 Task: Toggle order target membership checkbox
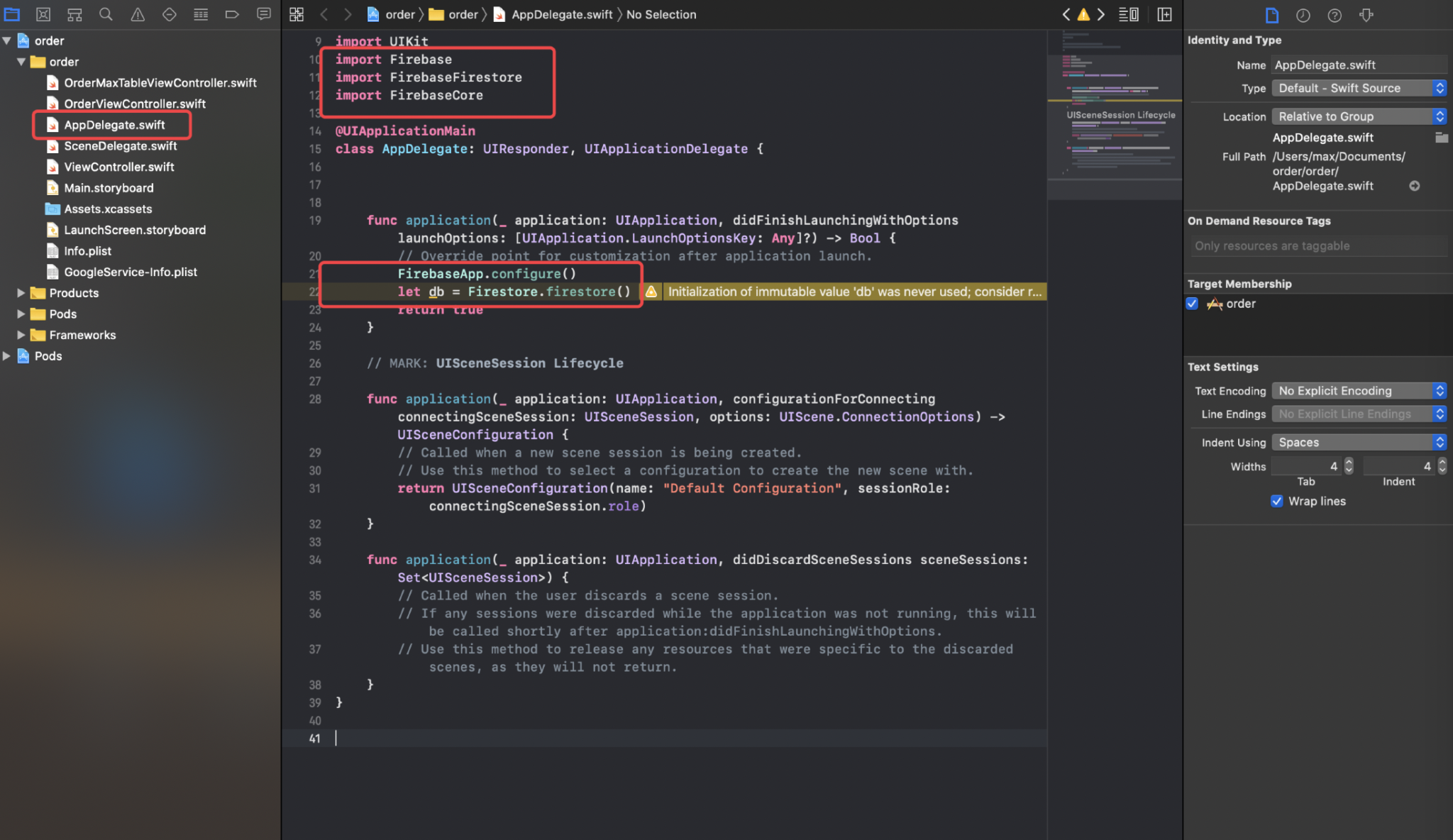[1192, 304]
